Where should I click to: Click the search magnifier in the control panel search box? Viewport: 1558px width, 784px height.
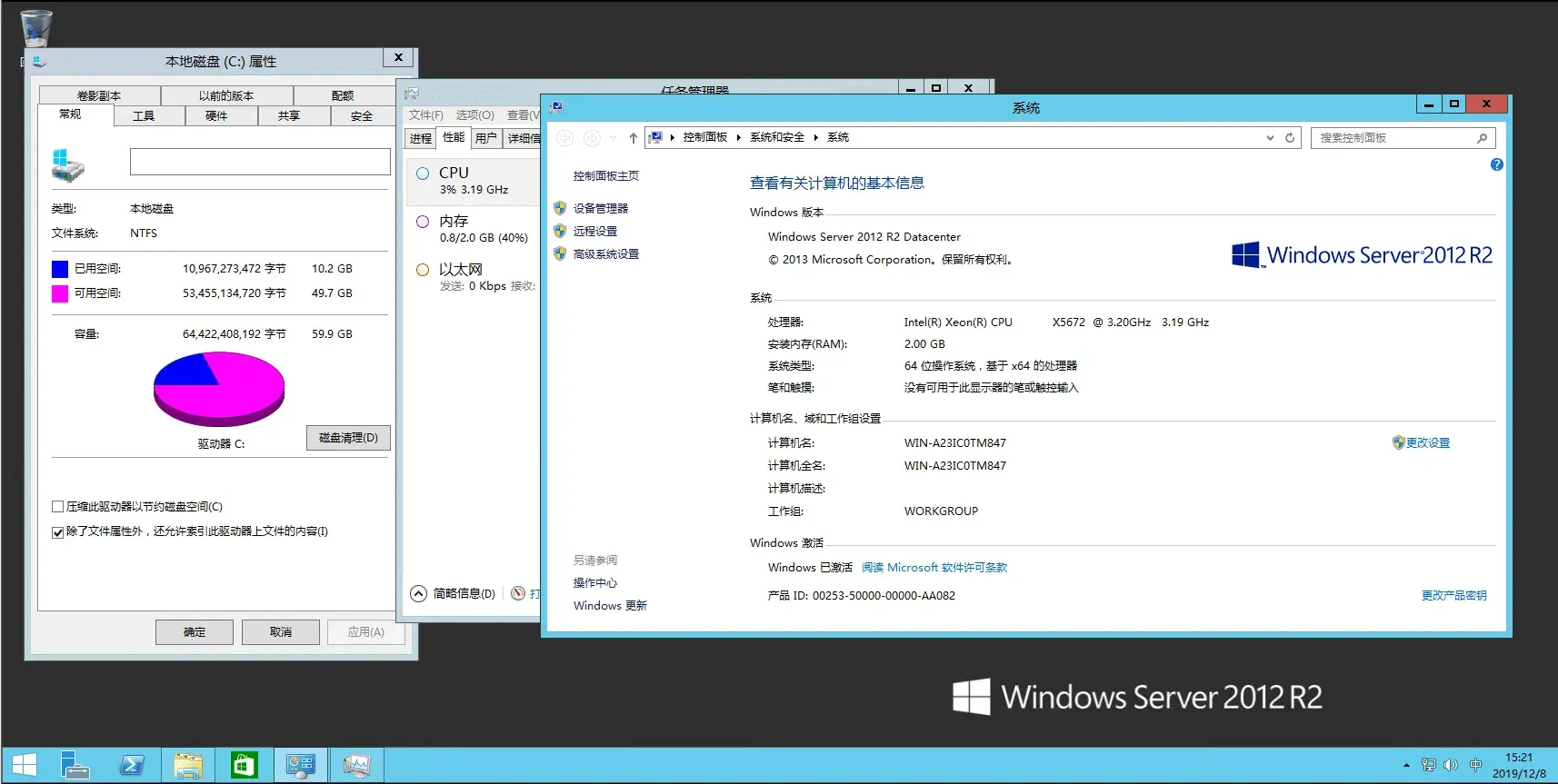click(1482, 138)
